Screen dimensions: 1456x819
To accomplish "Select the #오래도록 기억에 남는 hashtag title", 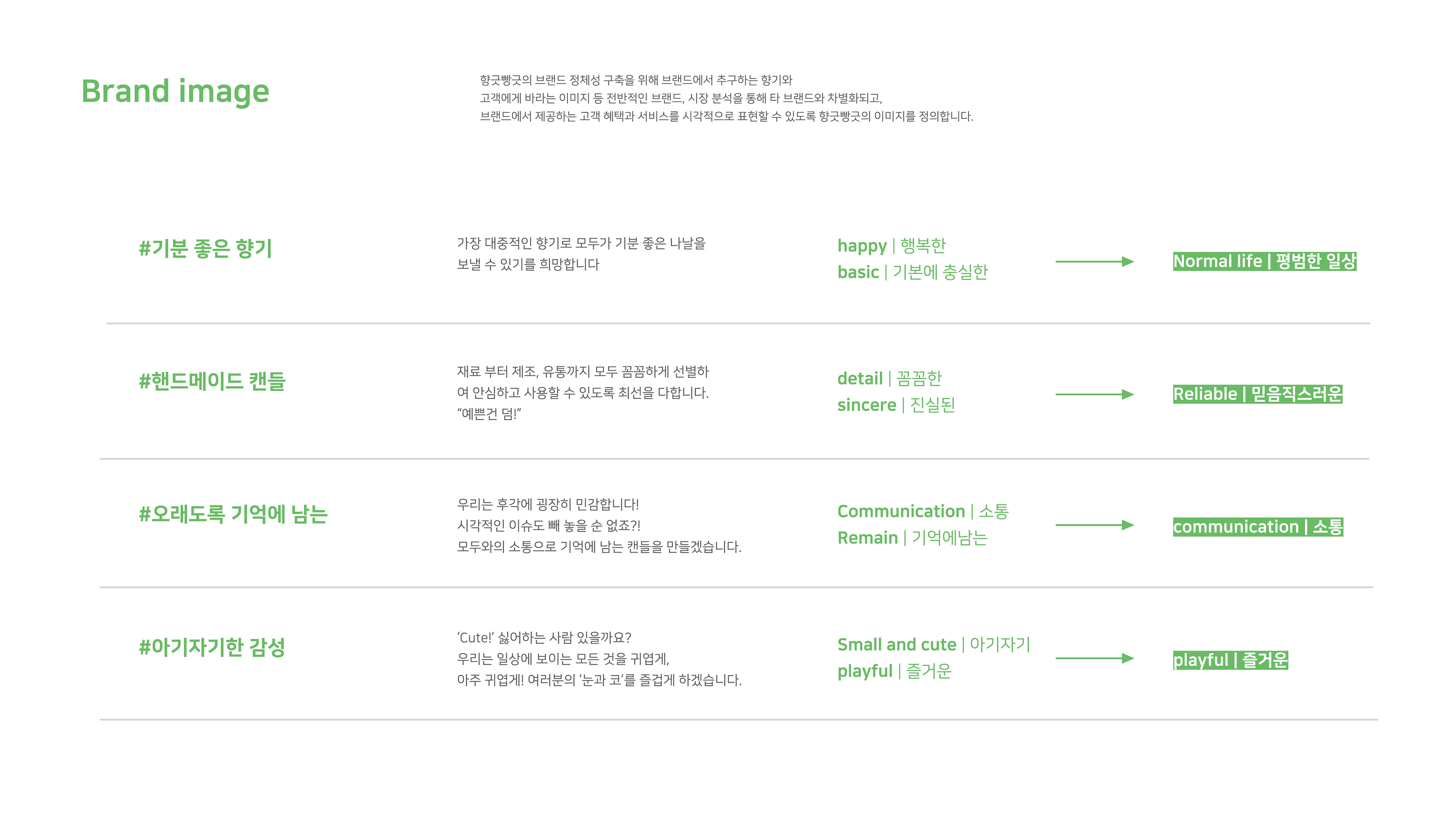I will coord(234,514).
